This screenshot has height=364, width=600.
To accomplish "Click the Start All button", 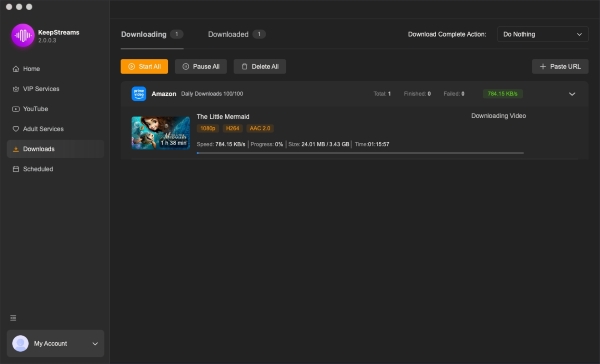I will (144, 67).
